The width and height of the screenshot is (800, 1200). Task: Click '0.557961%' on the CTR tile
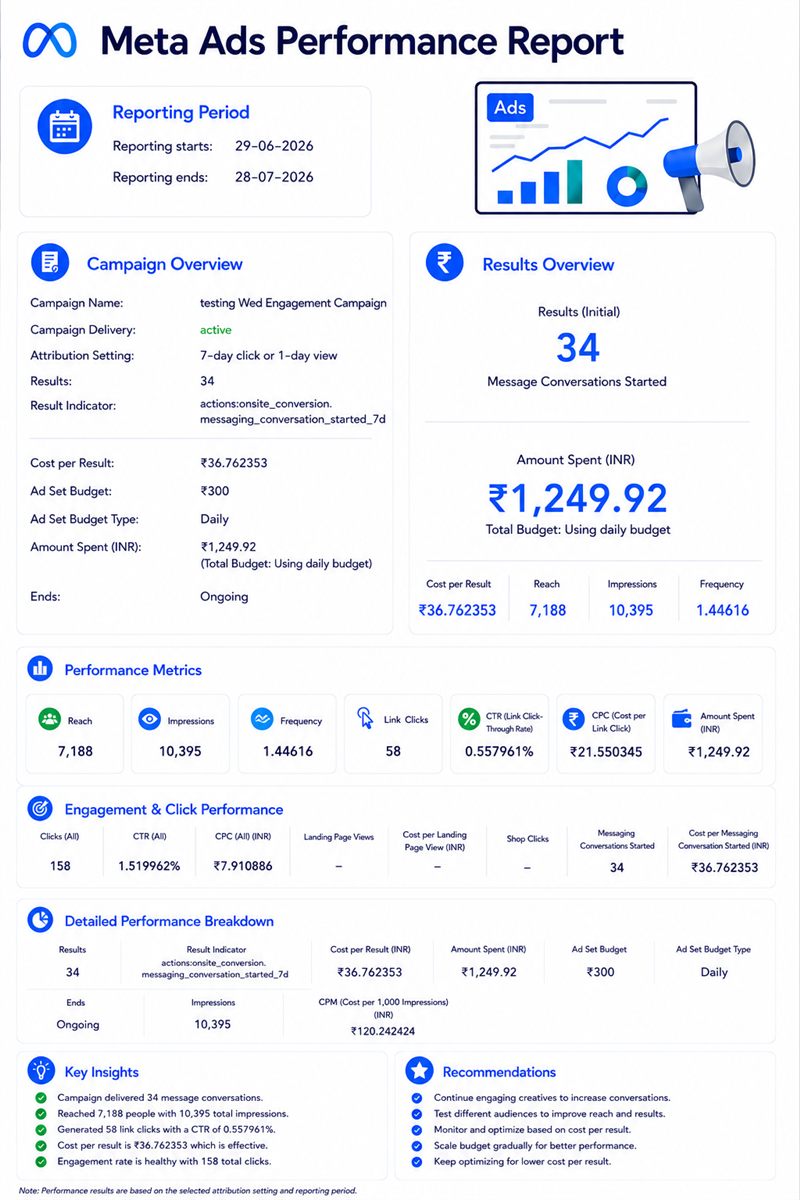(500, 751)
